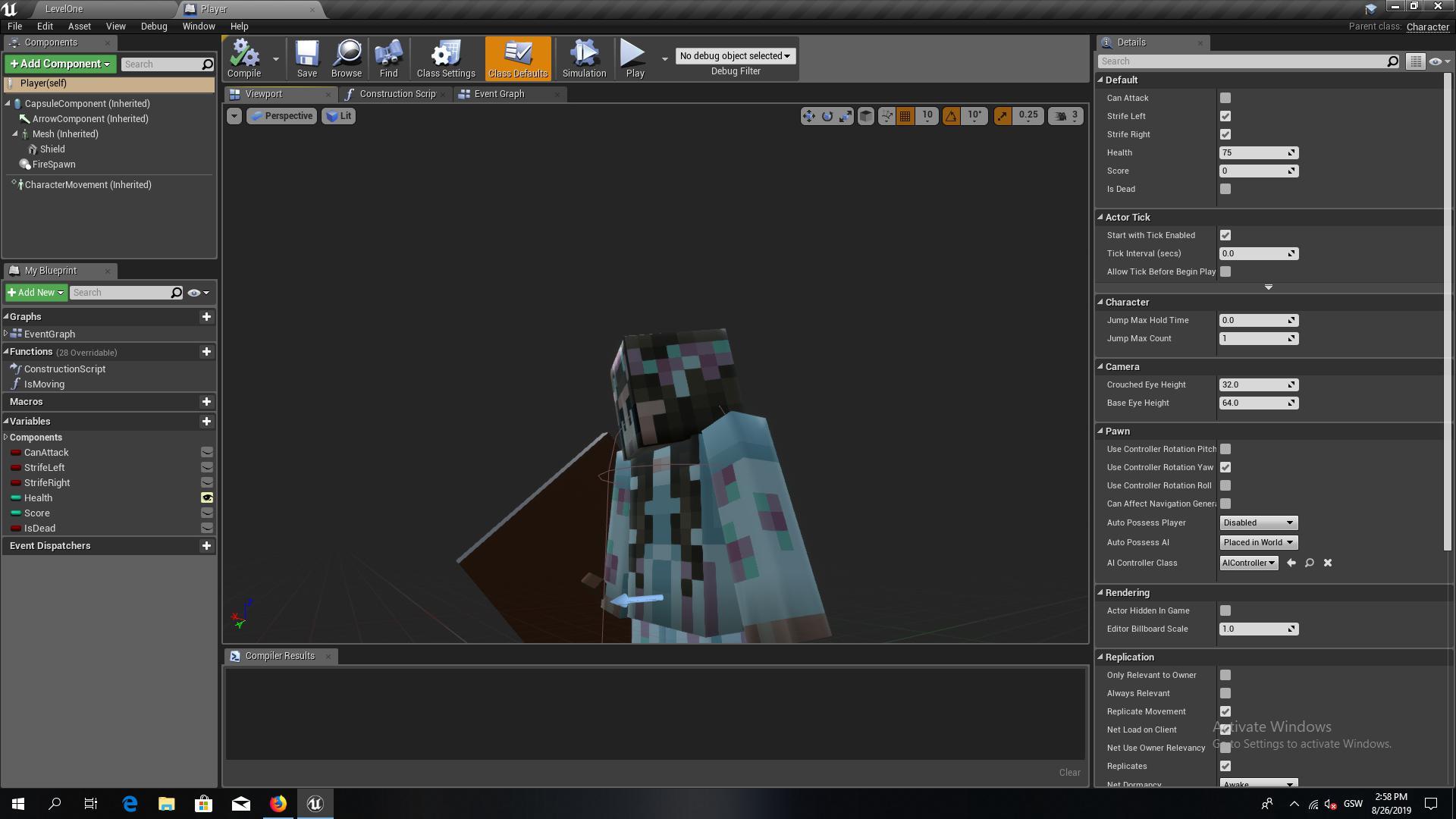Open Class Settings in toolbar

[x=446, y=58]
